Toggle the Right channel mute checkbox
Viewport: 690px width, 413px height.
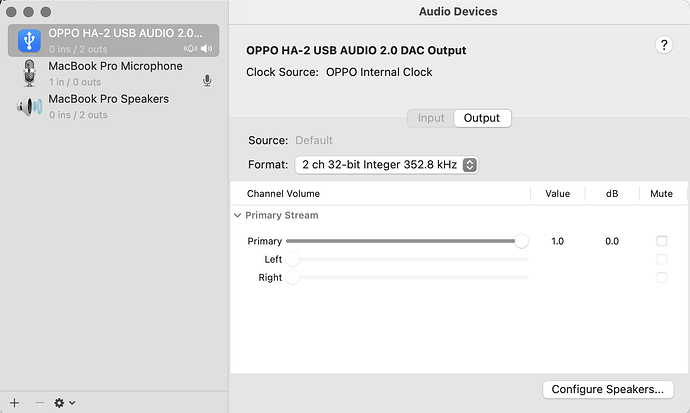coord(661,278)
